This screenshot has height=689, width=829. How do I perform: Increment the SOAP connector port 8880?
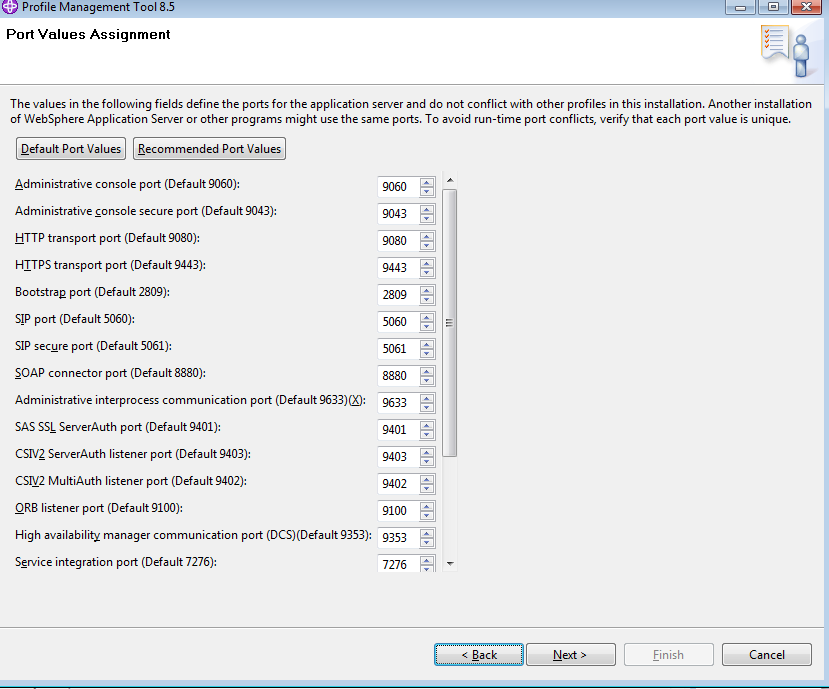click(x=427, y=371)
